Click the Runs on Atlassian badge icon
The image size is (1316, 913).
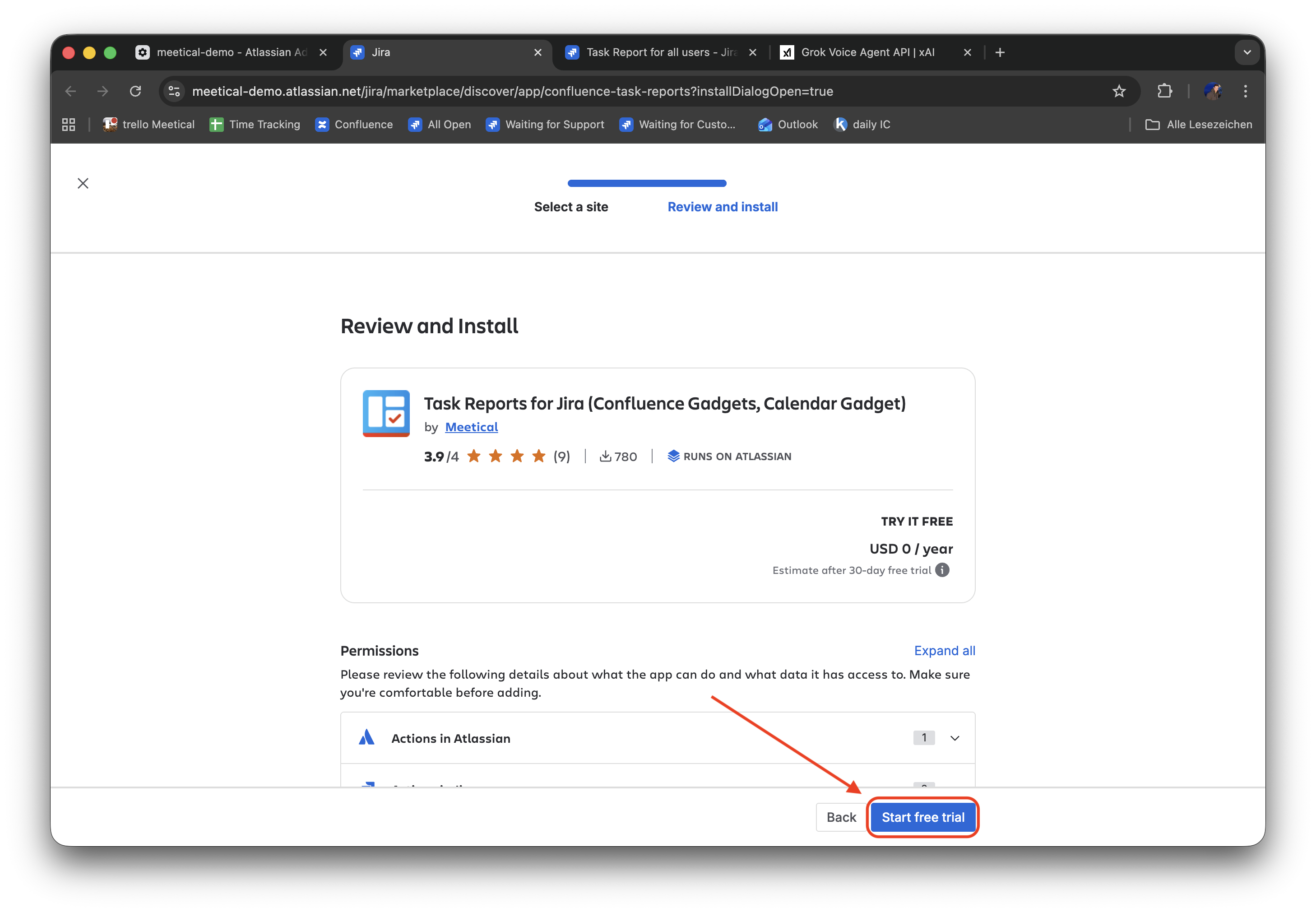[x=673, y=456]
